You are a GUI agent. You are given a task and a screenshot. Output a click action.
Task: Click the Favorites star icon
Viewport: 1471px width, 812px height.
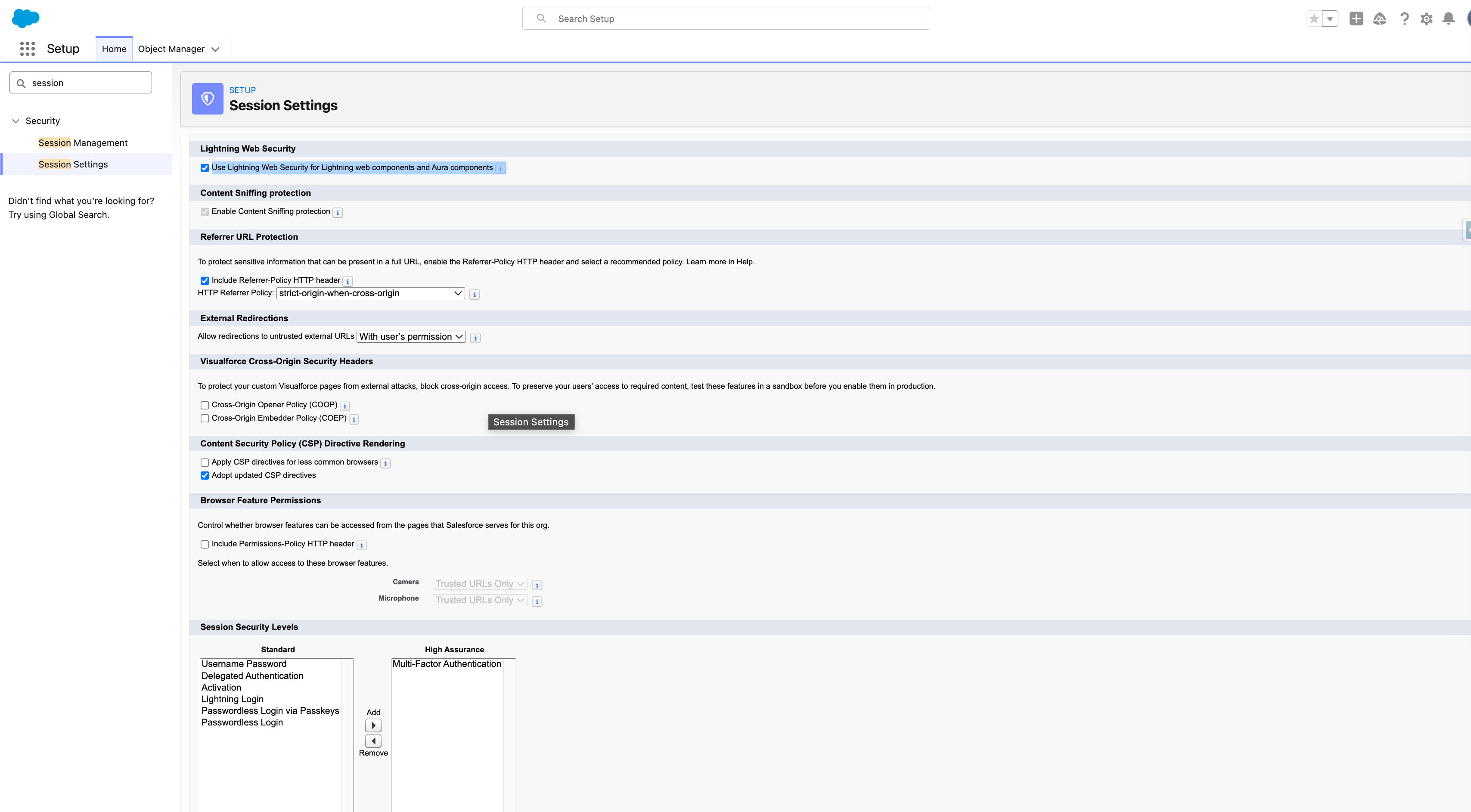click(x=1314, y=19)
